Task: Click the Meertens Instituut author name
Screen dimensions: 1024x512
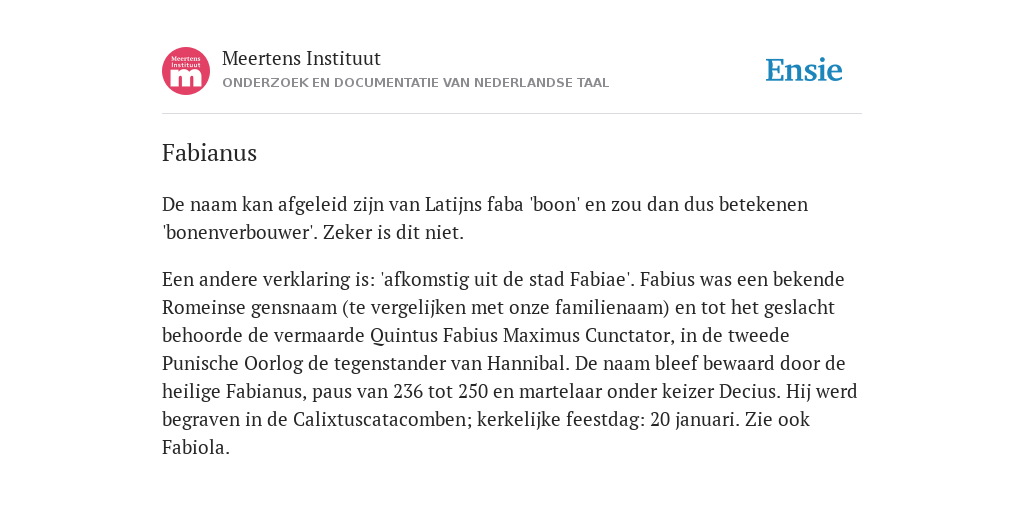Action: pos(301,58)
